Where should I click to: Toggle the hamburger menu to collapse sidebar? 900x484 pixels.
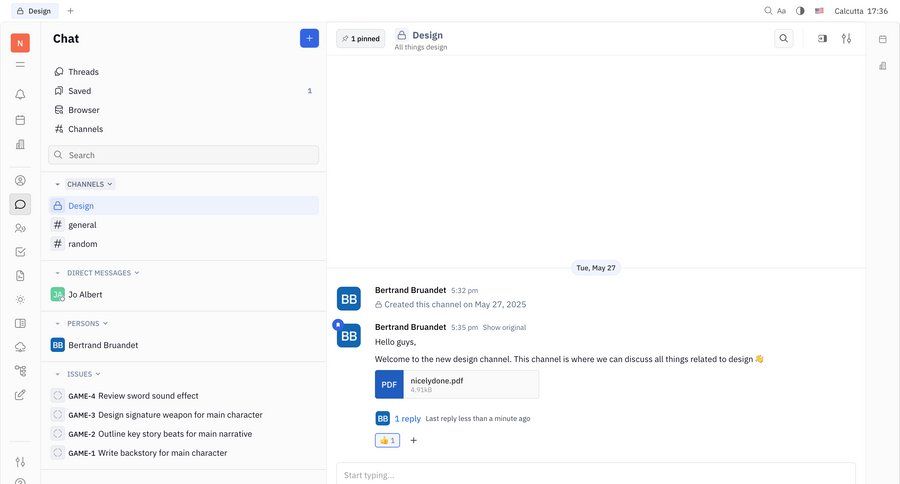point(20,65)
